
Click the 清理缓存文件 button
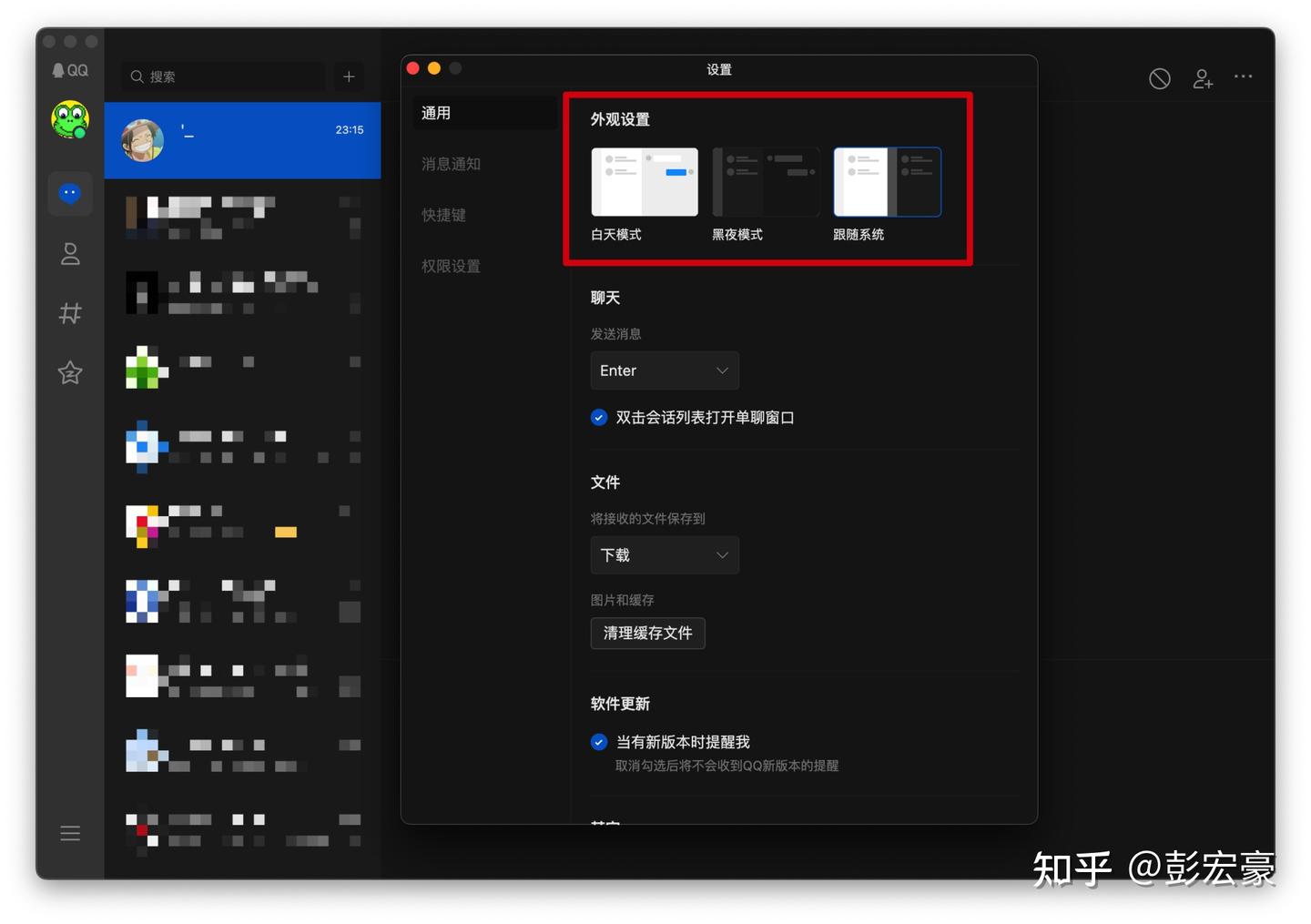647,634
